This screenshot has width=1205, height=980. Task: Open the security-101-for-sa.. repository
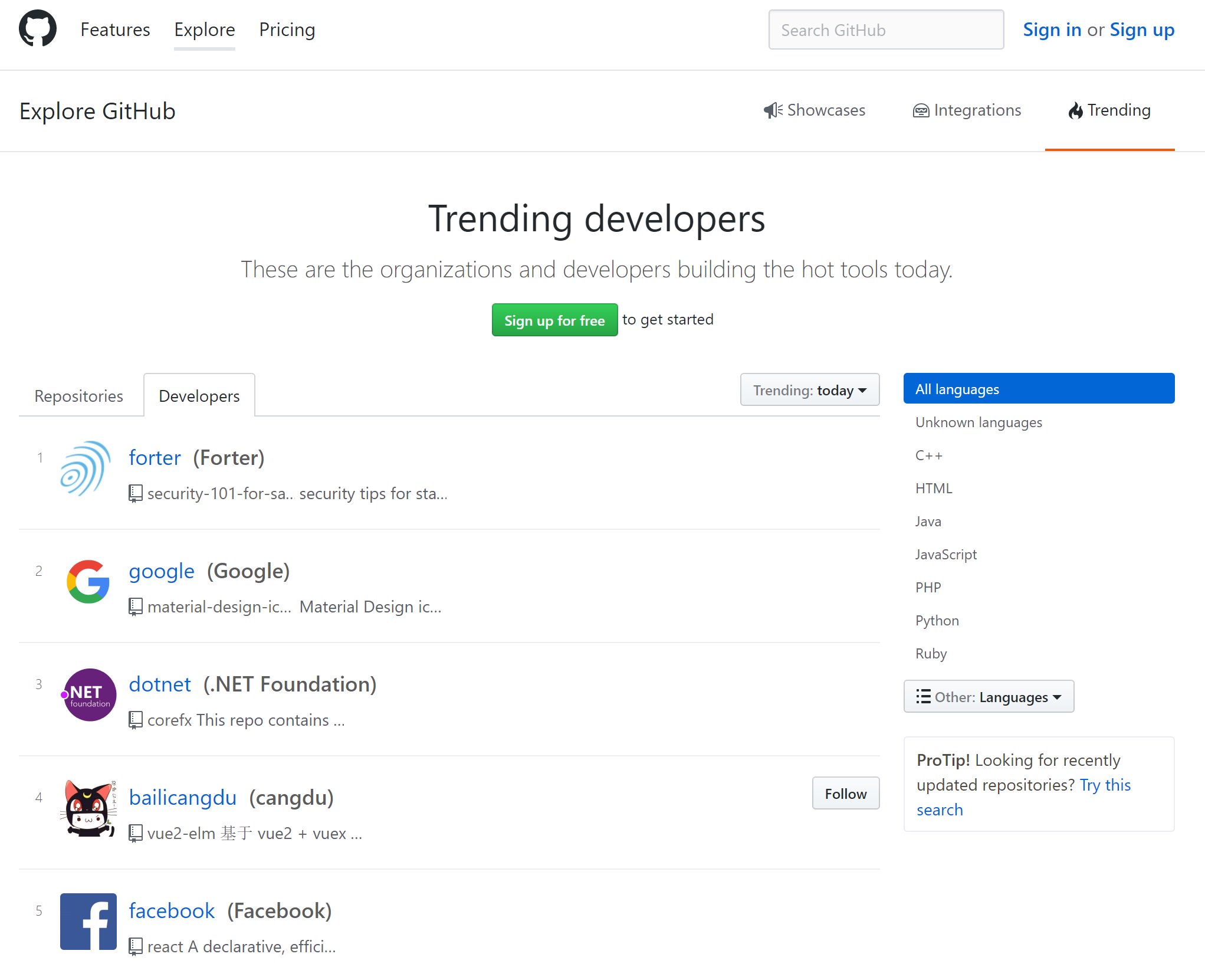tap(220, 493)
